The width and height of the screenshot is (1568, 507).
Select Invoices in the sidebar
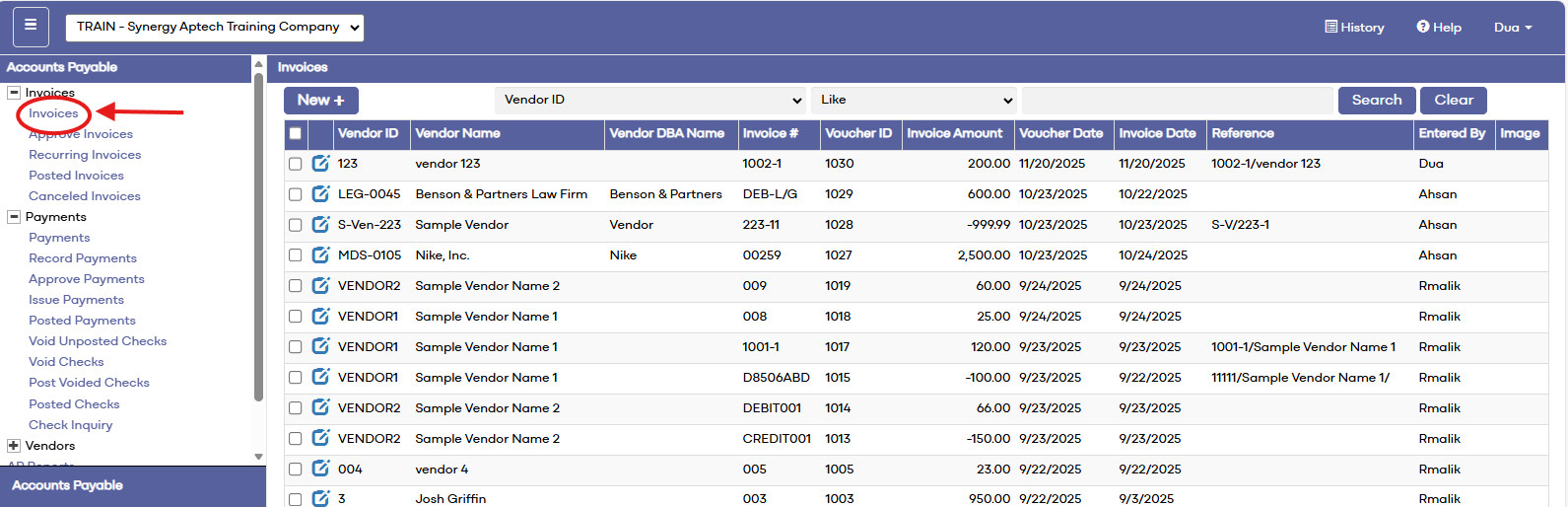coord(53,113)
